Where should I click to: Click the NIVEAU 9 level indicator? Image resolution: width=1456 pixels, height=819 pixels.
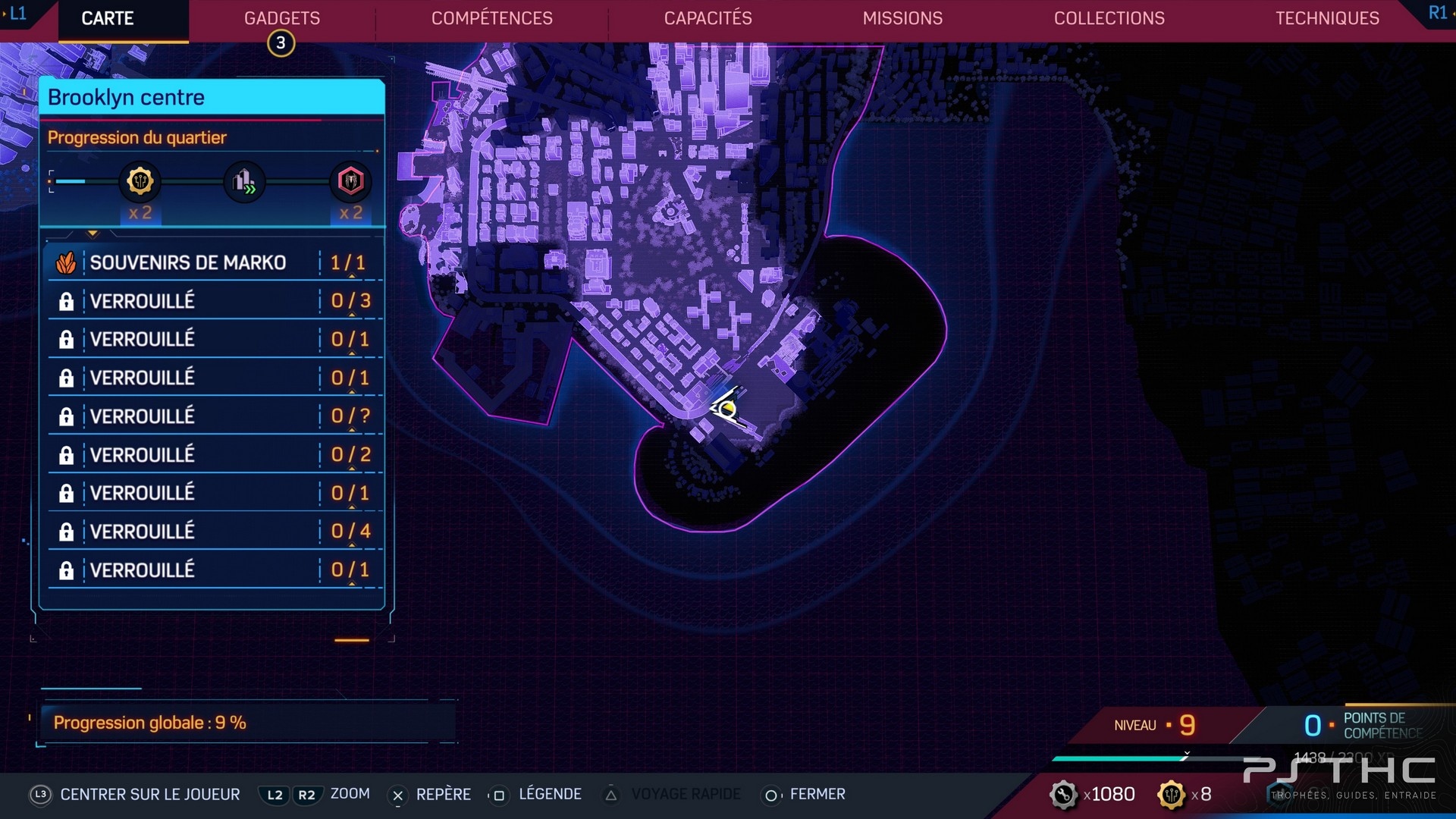click(1155, 726)
